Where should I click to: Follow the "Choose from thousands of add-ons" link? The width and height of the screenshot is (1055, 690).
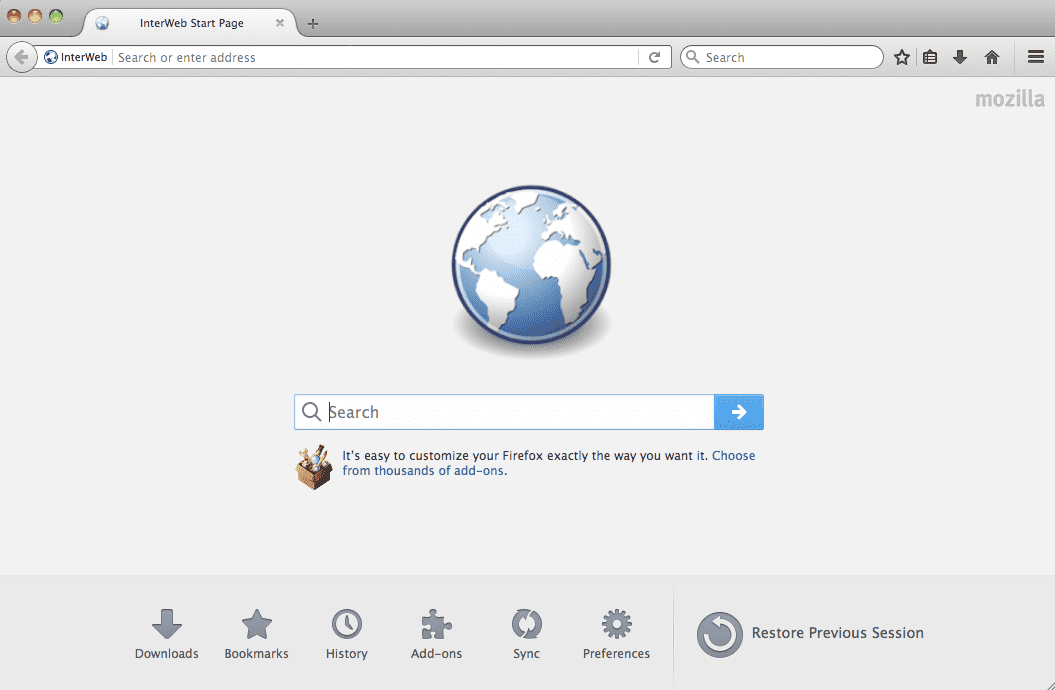548,463
